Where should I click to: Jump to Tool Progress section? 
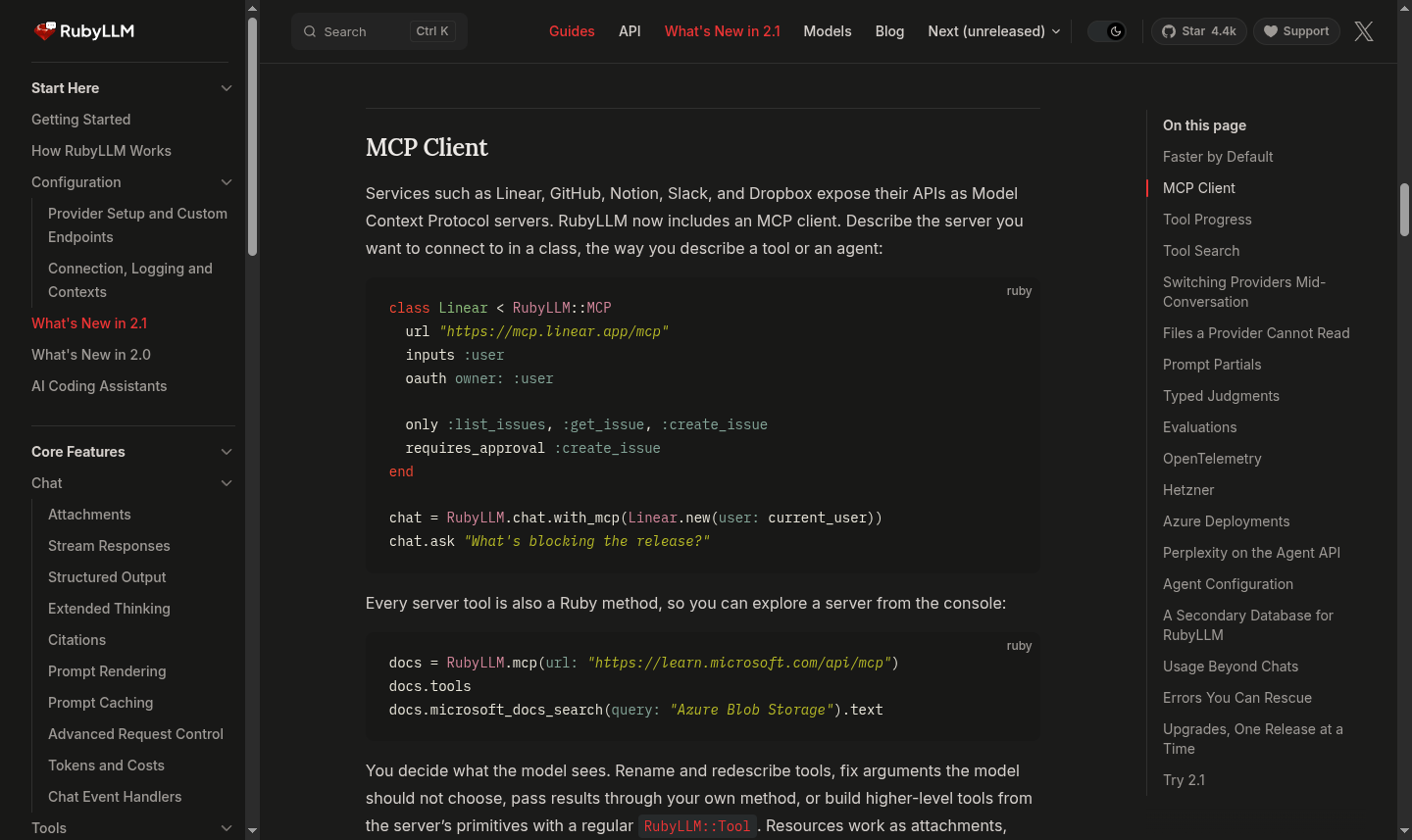(1207, 220)
